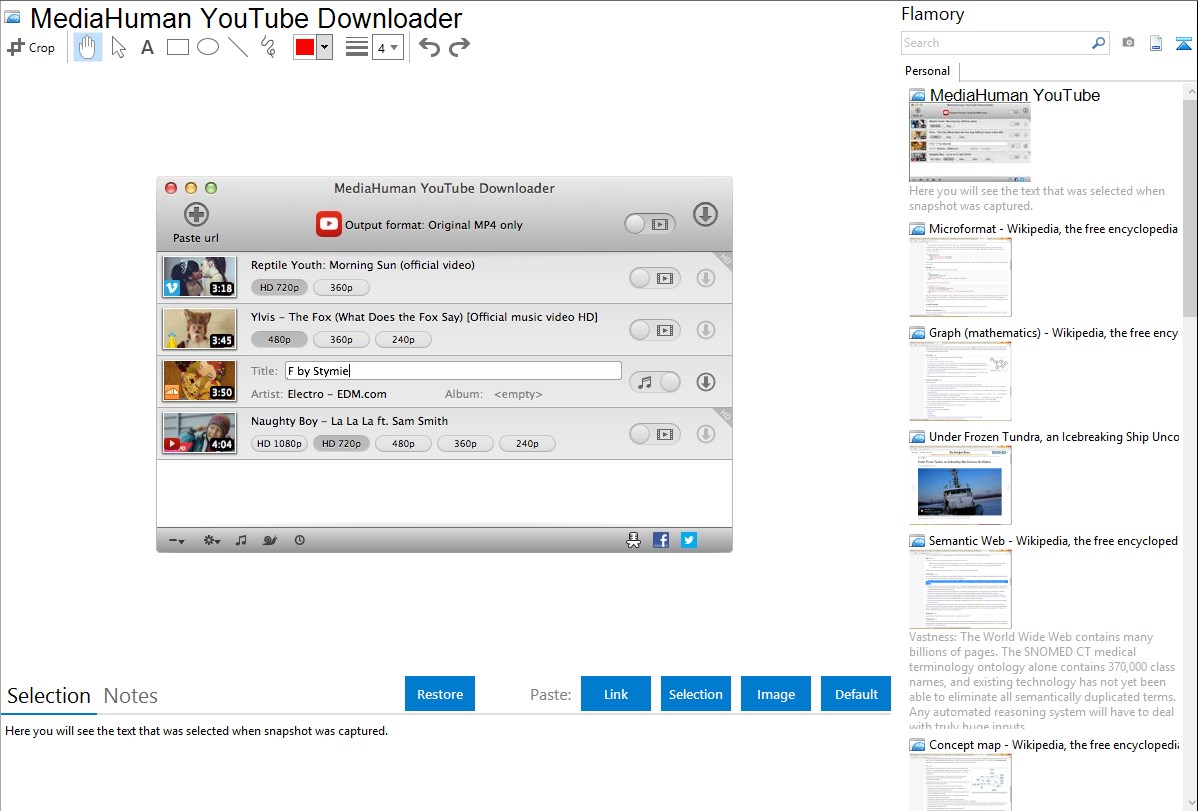1198x811 pixels.
Task: Select the arrow pointer tool
Action: [118, 47]
